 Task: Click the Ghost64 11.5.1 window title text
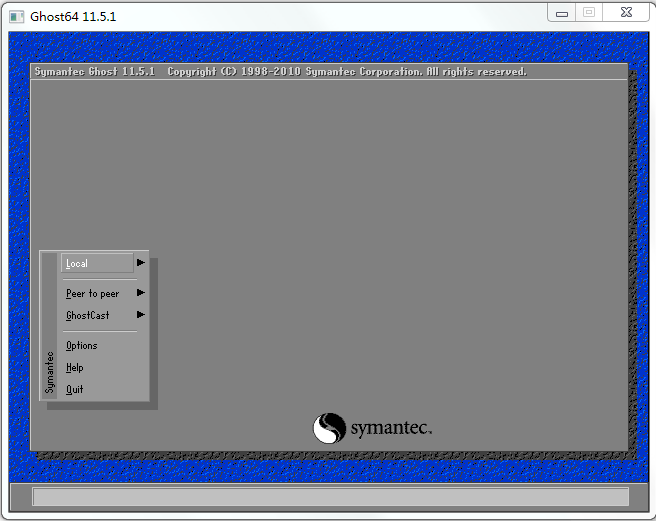point(73,17)
